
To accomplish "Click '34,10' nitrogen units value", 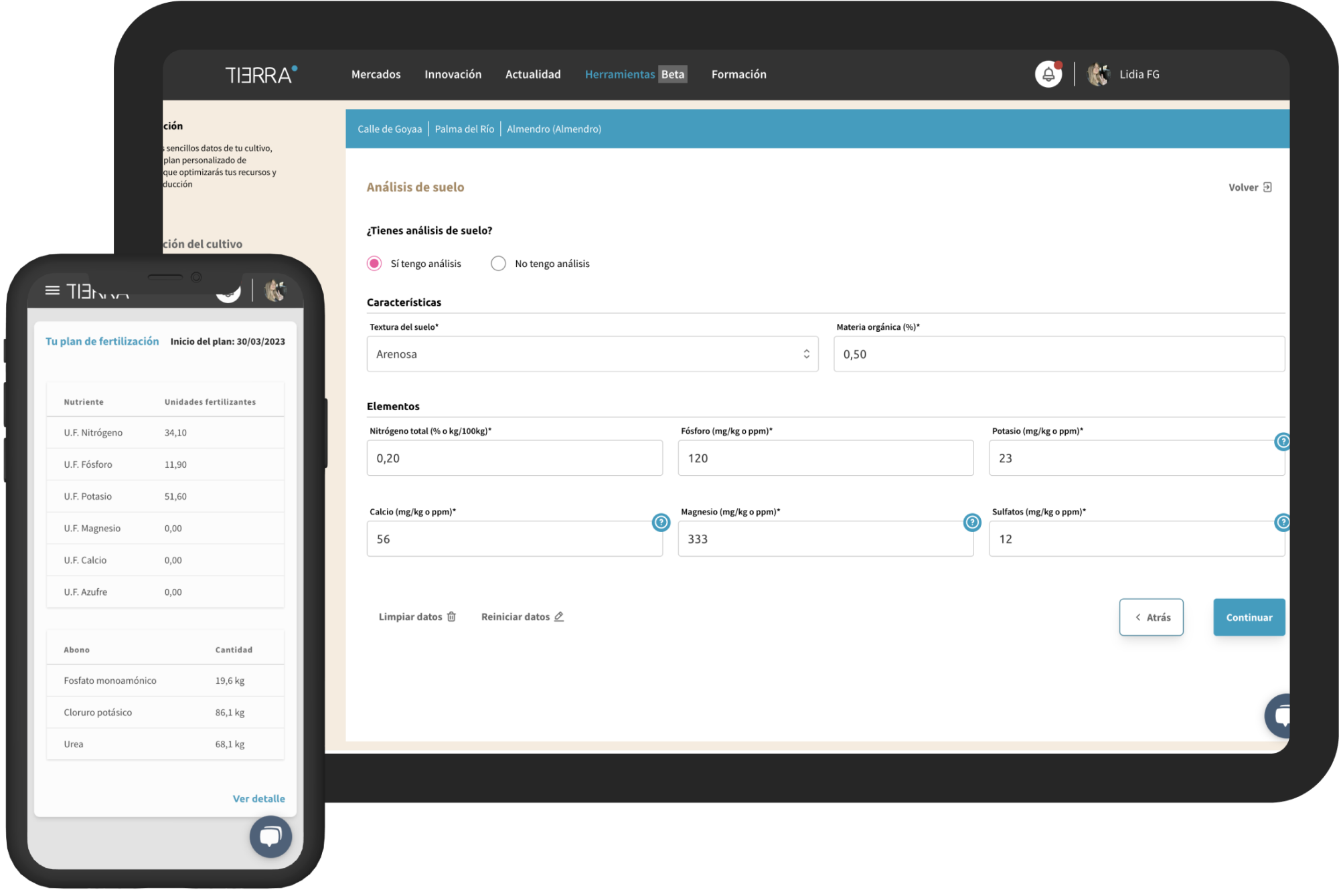I will point(175,433).
